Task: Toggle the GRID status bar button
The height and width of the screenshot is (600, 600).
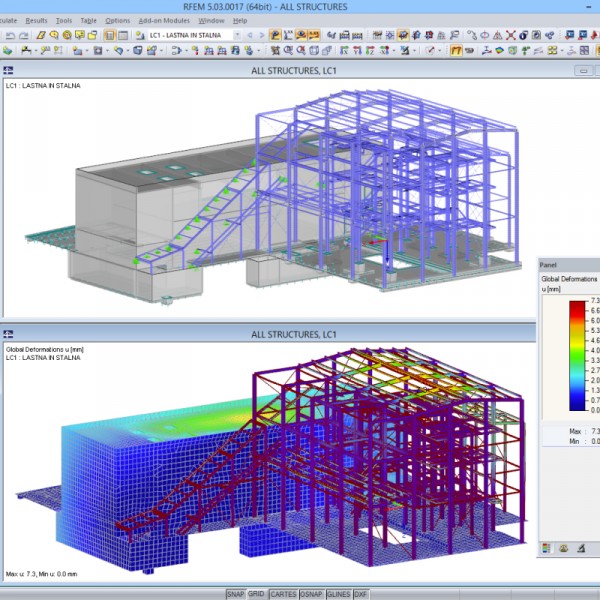Action: pyautogui.click(x=257, y=594)
